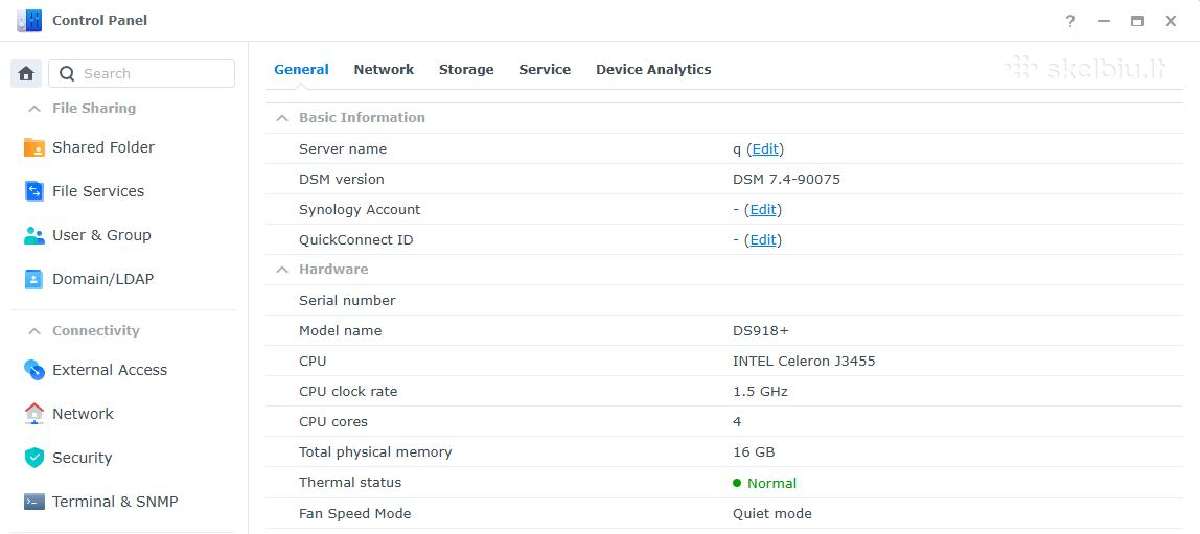This screenshot has height=534, width=1200.
Task: Select the General tab
Action: [x=301, y=70]
